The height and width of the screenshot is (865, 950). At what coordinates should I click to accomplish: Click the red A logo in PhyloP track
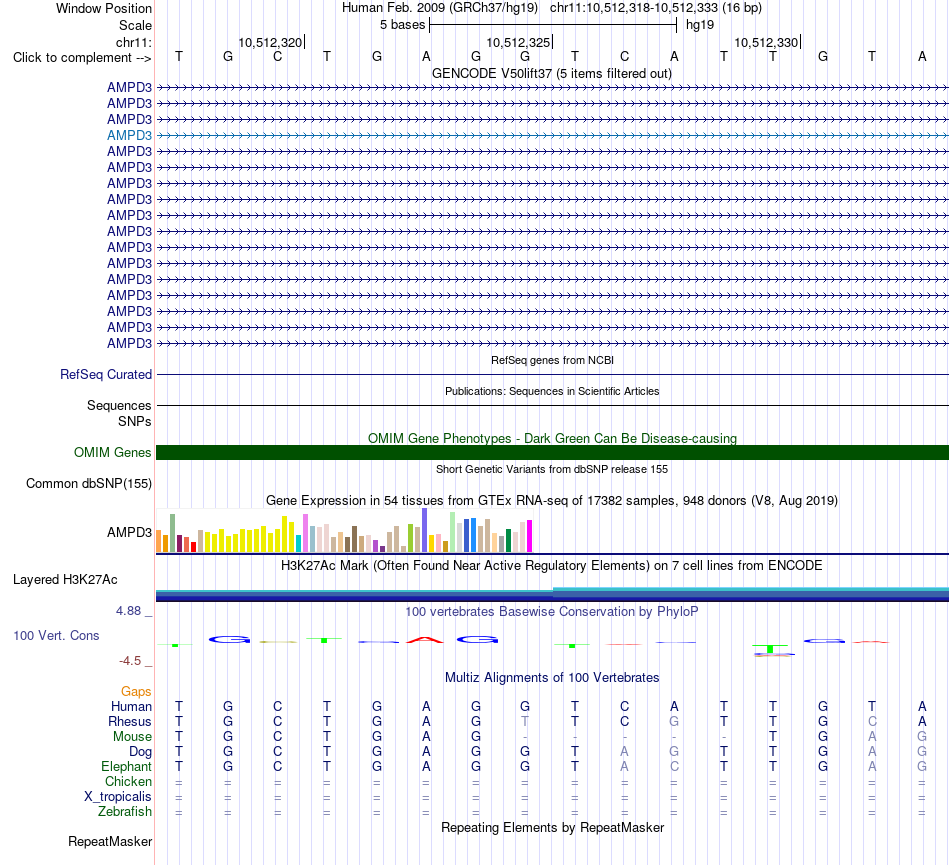[x=425, y=640]
